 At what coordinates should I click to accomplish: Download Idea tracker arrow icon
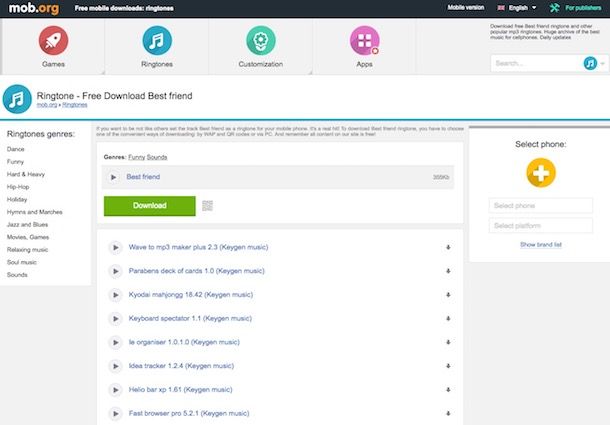[x=448, y=366]
